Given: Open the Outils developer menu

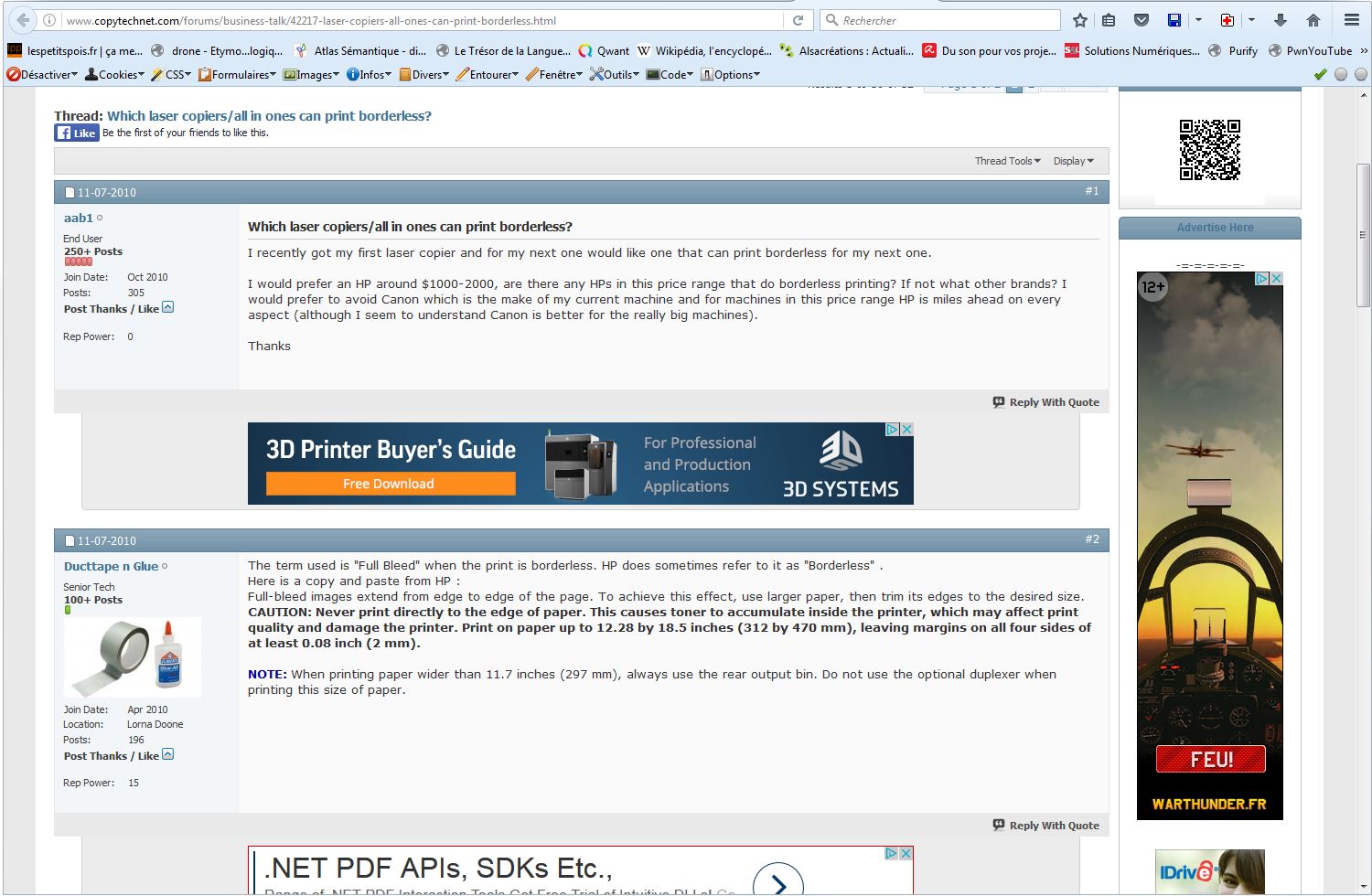Looking at the screenshot, I should 615,75.
